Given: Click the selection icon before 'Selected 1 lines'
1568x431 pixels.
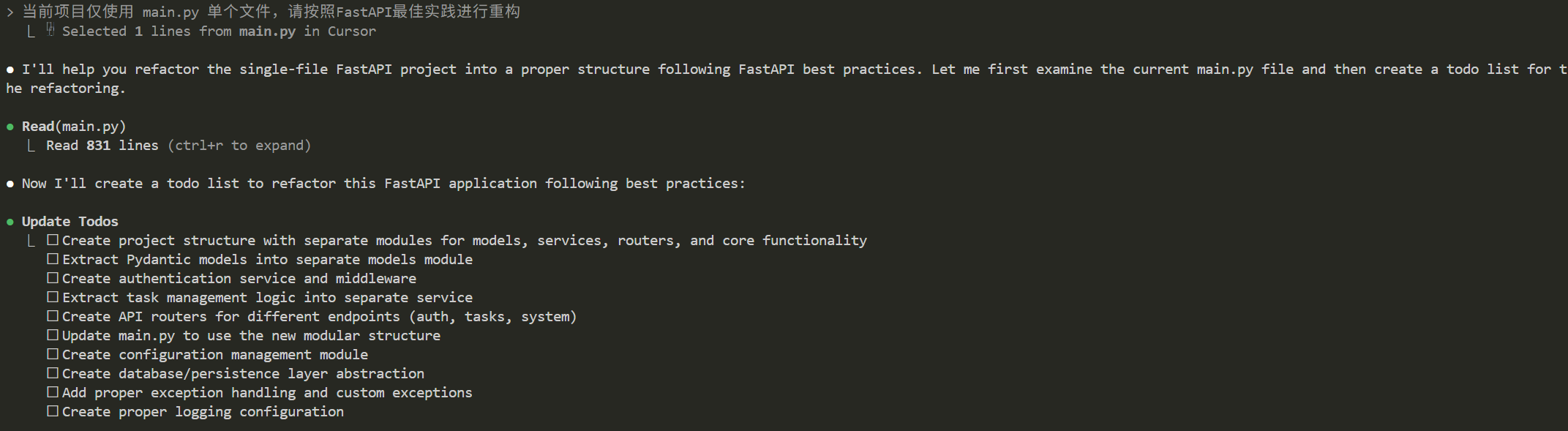Looking at the screenshot, I should click(50, 29).
